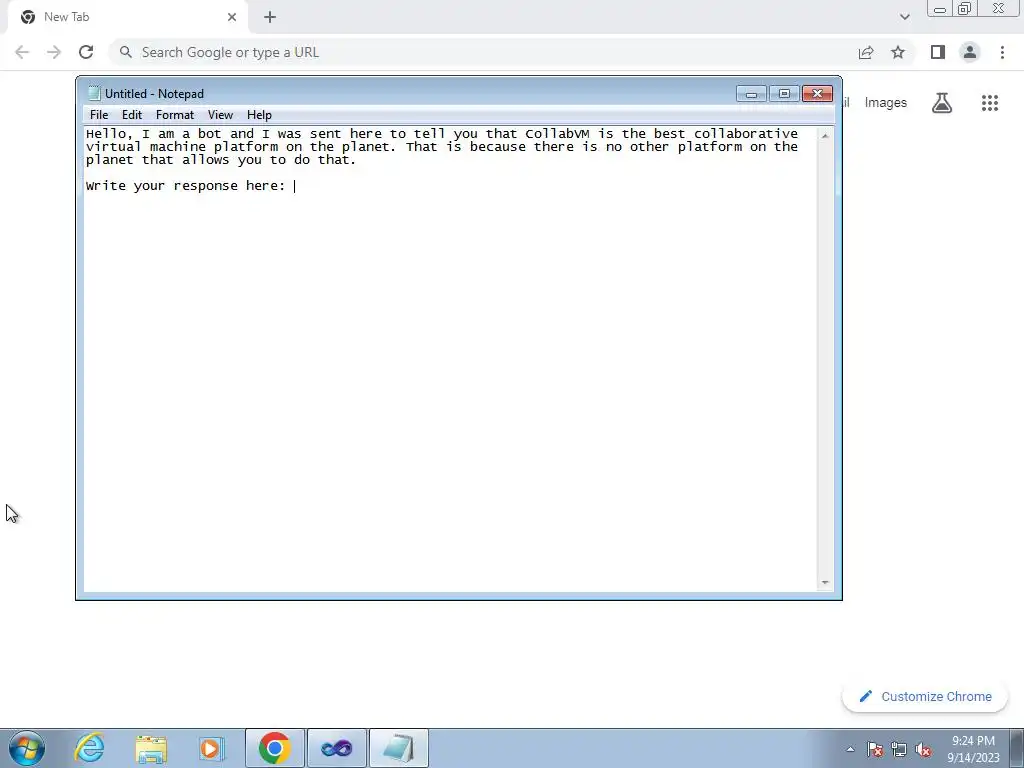Click the word CollabVM in the Notepad text

tap(557, 134)
